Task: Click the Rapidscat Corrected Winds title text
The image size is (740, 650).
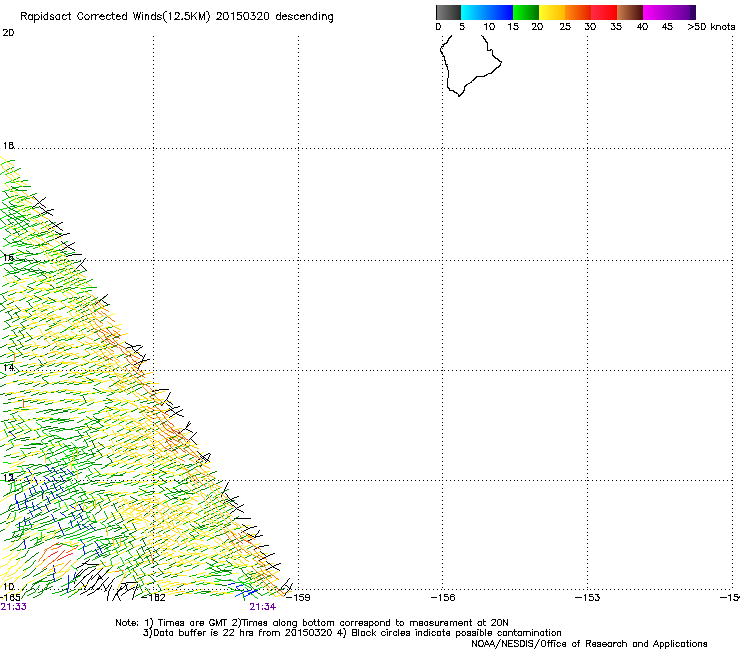Action: 177,17
